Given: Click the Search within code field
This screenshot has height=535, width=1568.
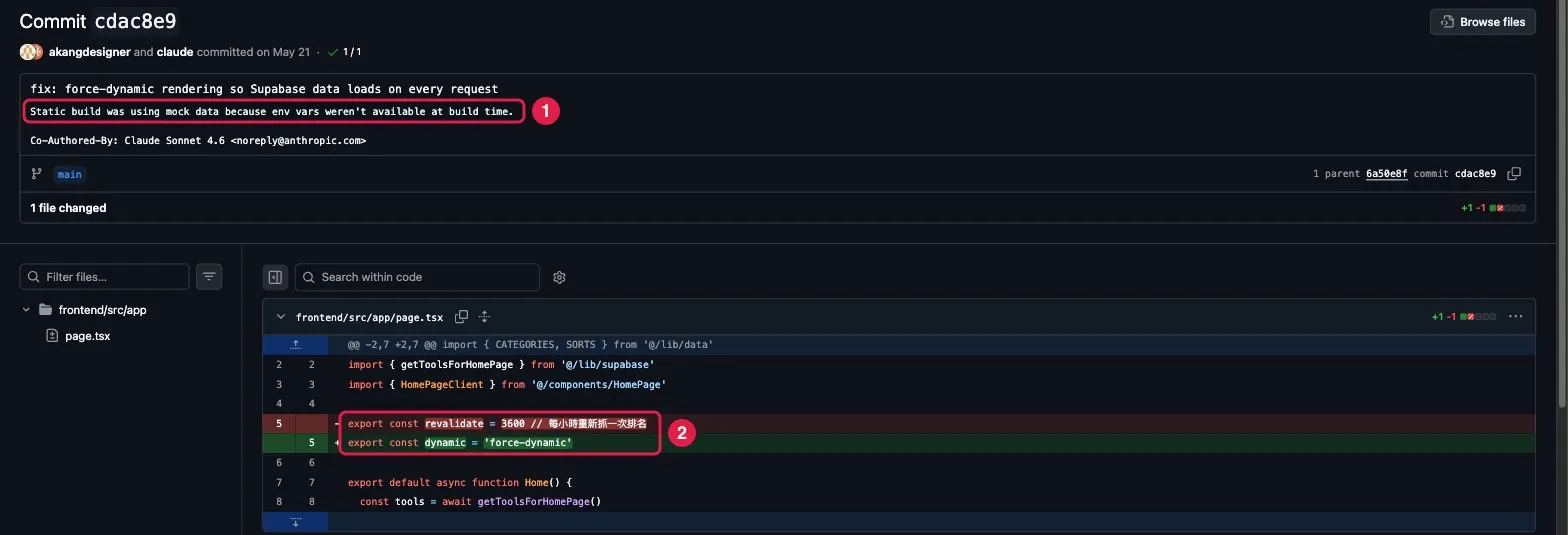Looking at the screenshot, I should pos(416,277).
